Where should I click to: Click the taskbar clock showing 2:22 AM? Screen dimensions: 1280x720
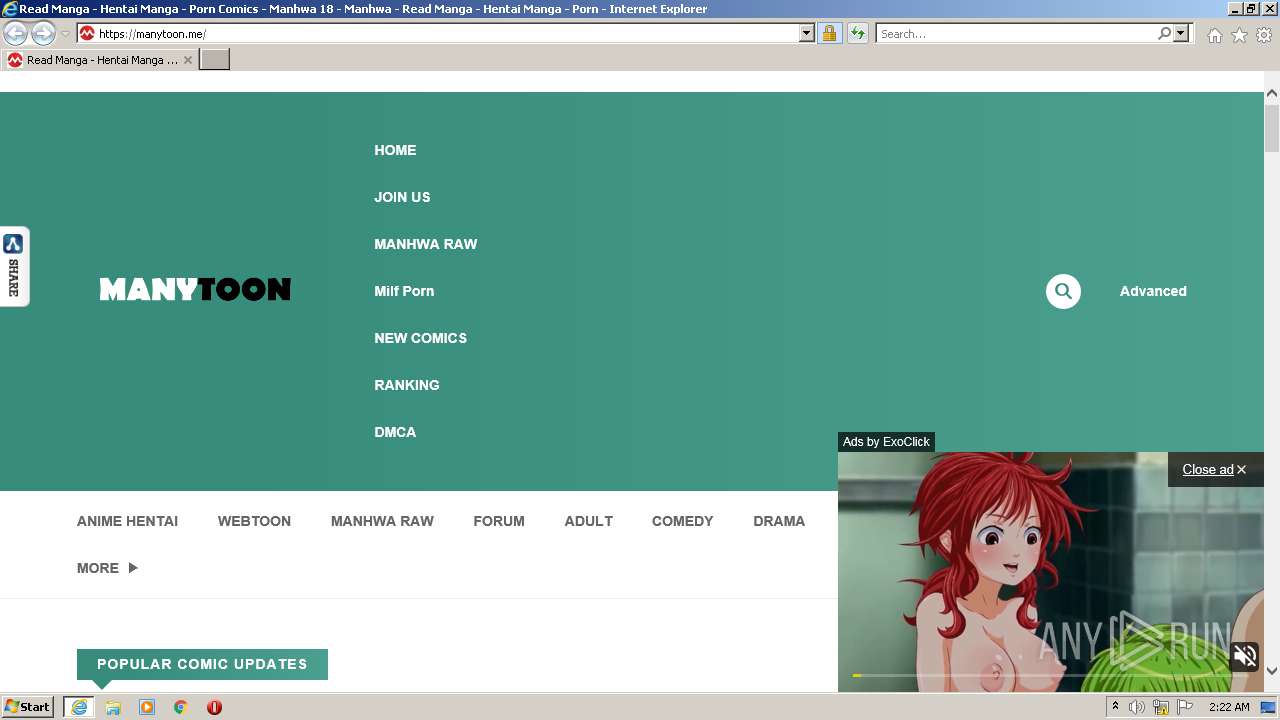coord(1229,707)
